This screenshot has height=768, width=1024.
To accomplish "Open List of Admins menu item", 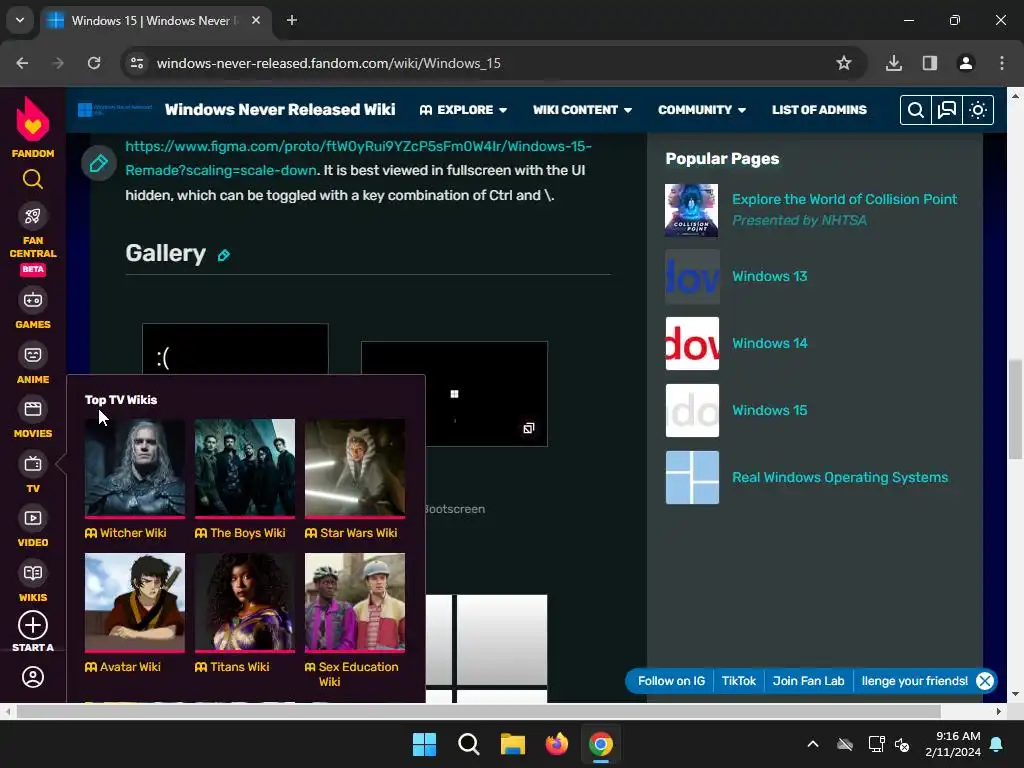I will 819,110.
